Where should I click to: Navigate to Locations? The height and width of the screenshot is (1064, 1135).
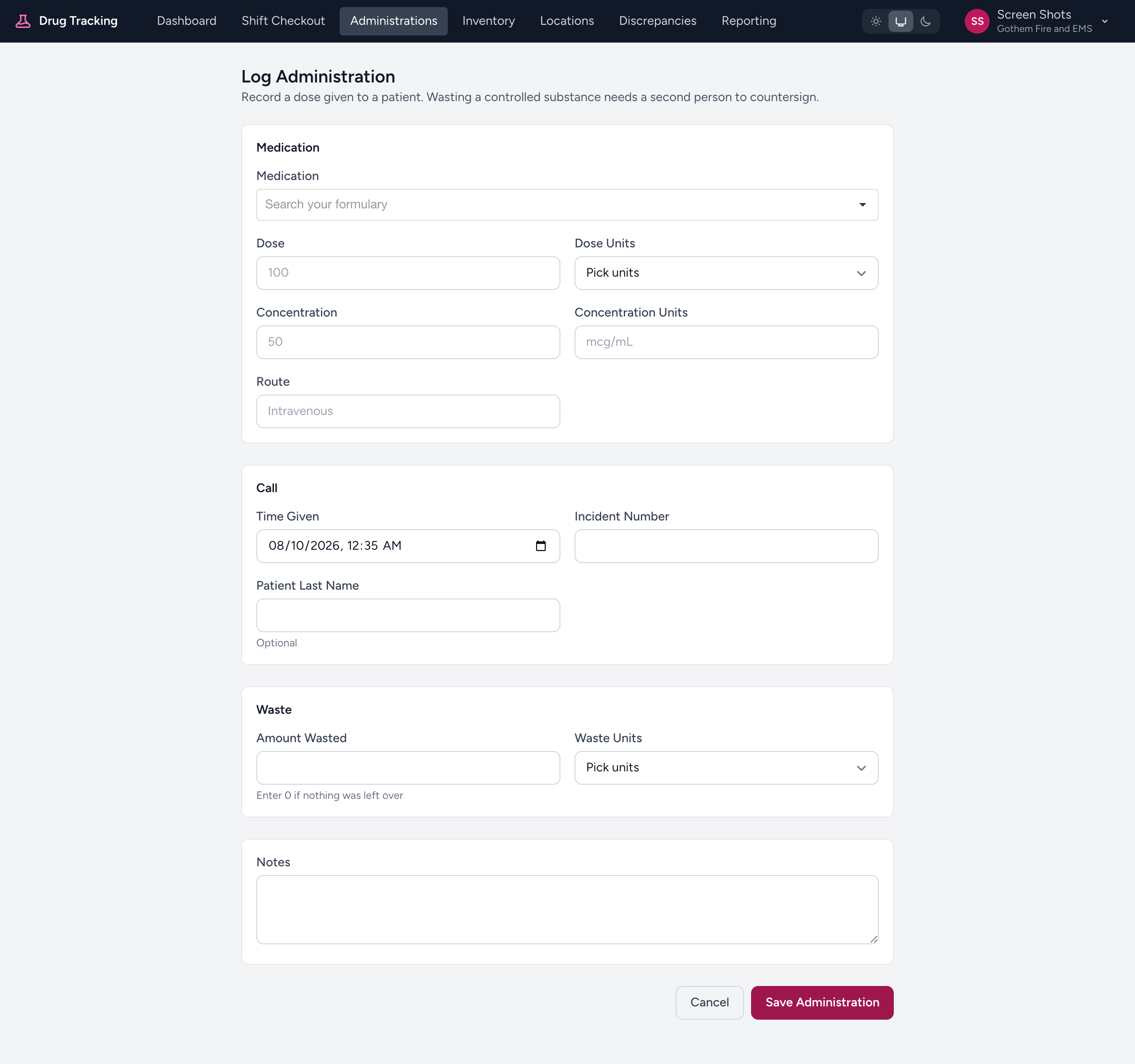567,21
